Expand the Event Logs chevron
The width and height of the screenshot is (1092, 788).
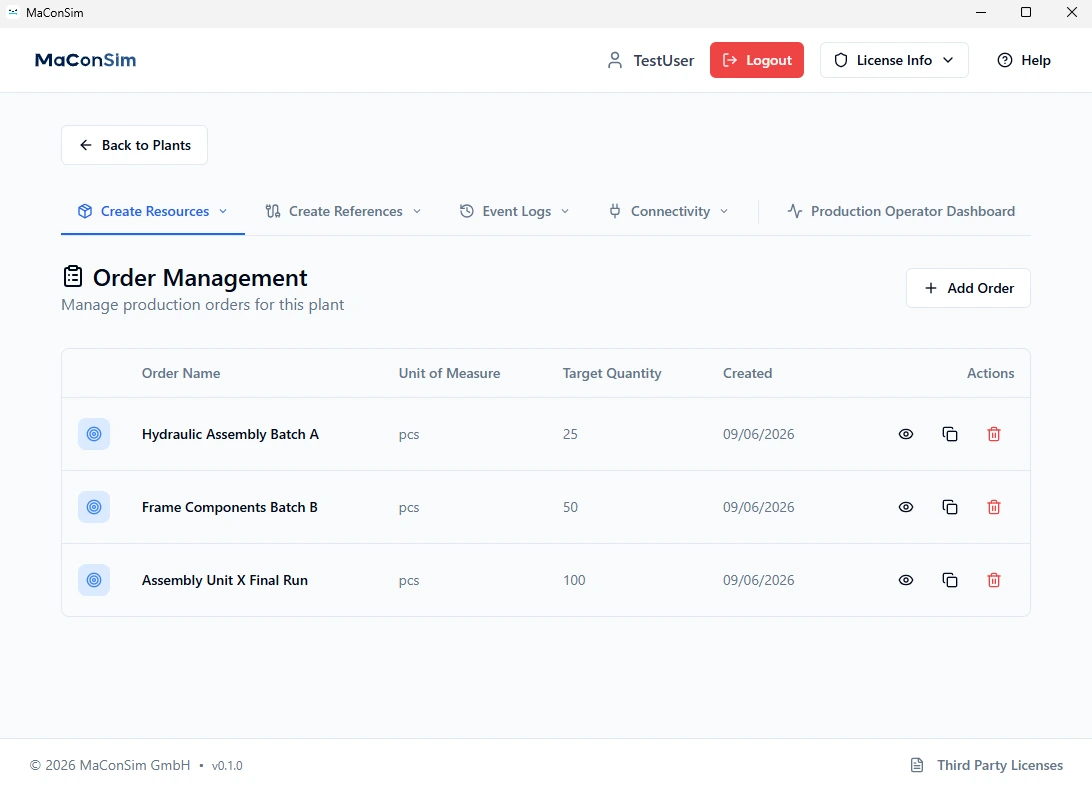565,211
